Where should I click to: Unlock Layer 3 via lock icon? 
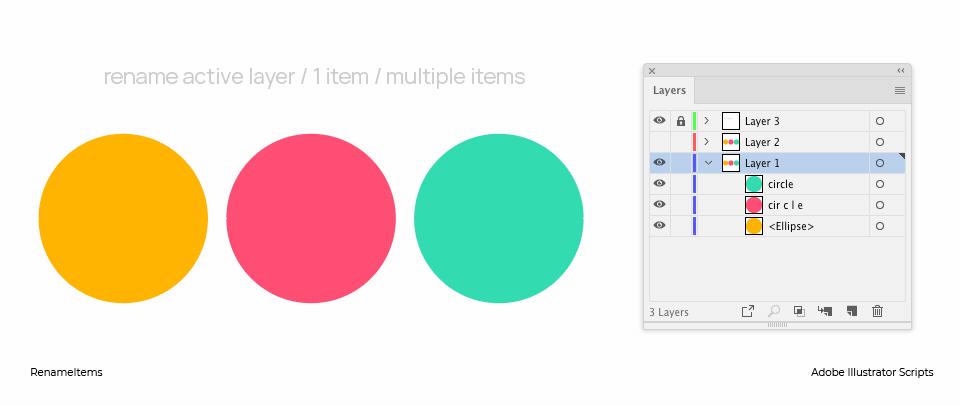point(681,121)
